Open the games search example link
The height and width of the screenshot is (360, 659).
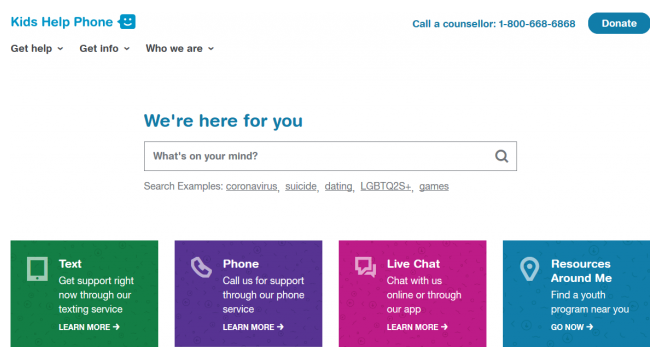coord(434,186)
